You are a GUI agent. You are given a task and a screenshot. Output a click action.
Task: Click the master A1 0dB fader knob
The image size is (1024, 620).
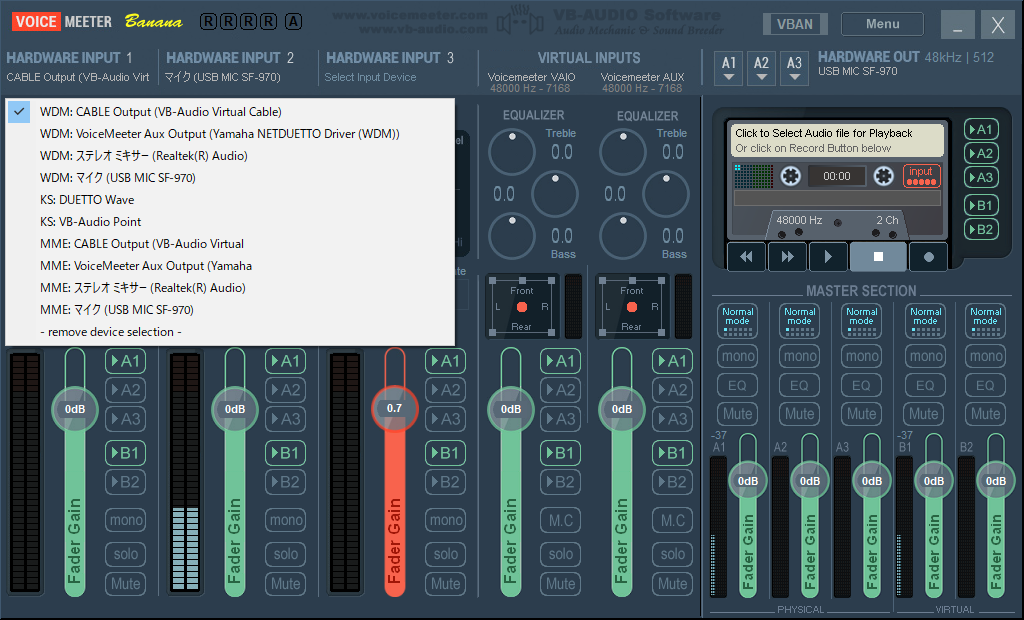[748, 481]
